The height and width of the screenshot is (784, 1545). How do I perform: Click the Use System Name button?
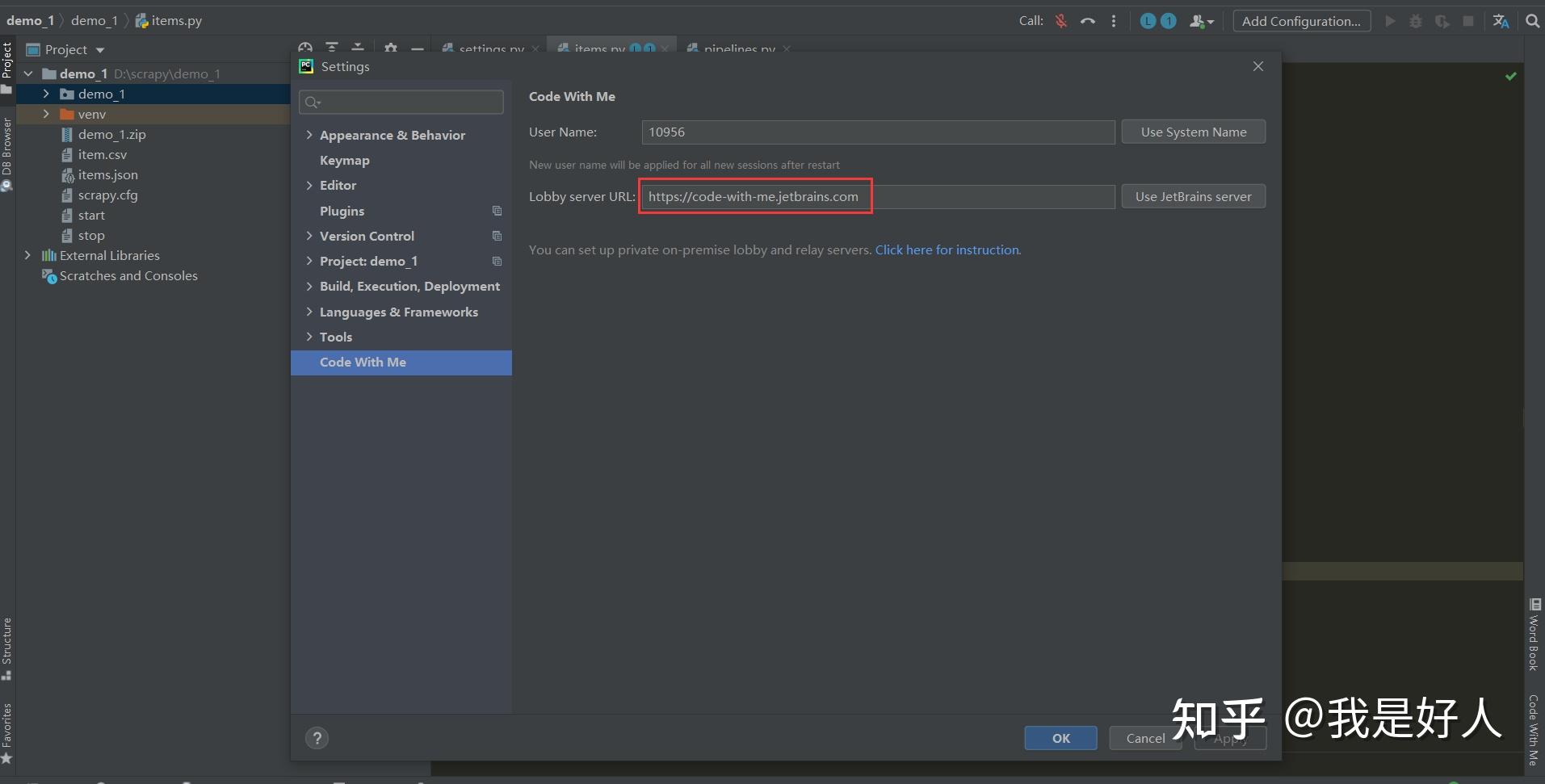1194,132
